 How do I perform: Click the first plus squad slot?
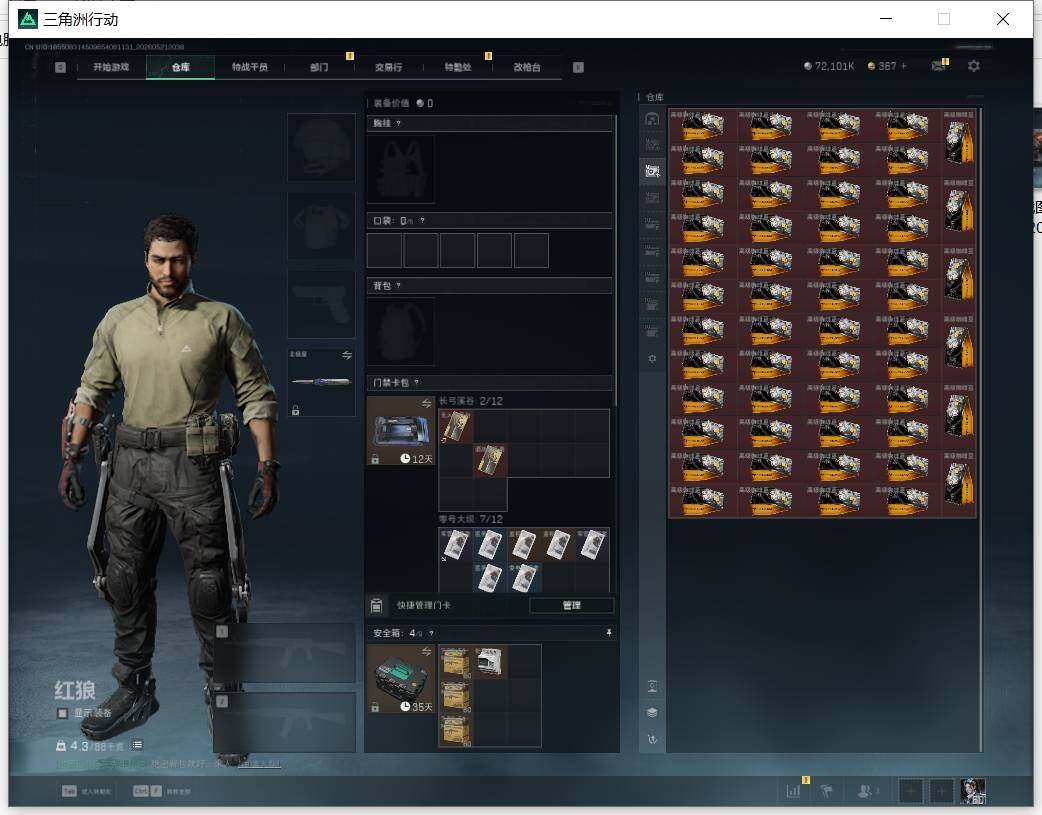(910, 791)
